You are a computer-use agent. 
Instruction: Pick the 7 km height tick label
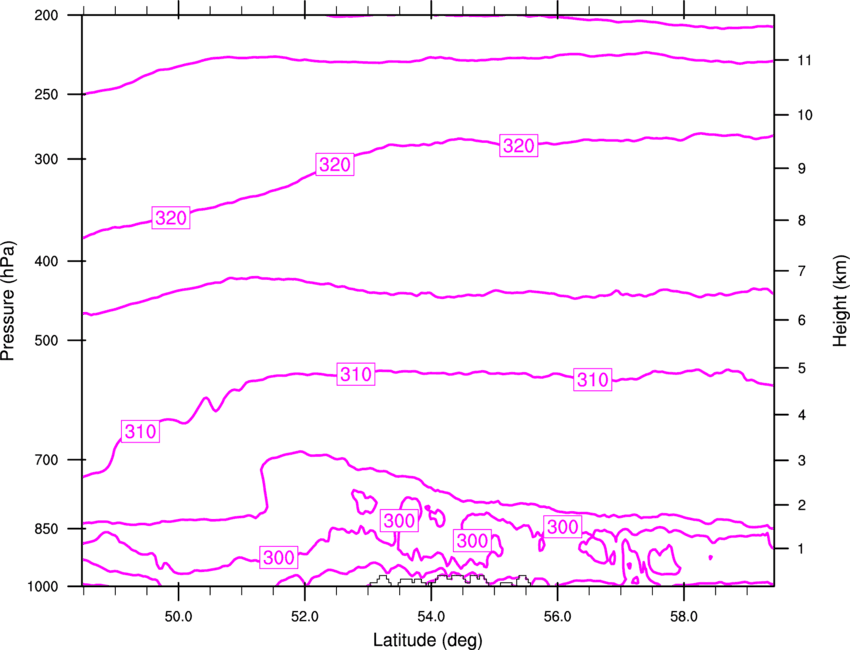point(801,271)
